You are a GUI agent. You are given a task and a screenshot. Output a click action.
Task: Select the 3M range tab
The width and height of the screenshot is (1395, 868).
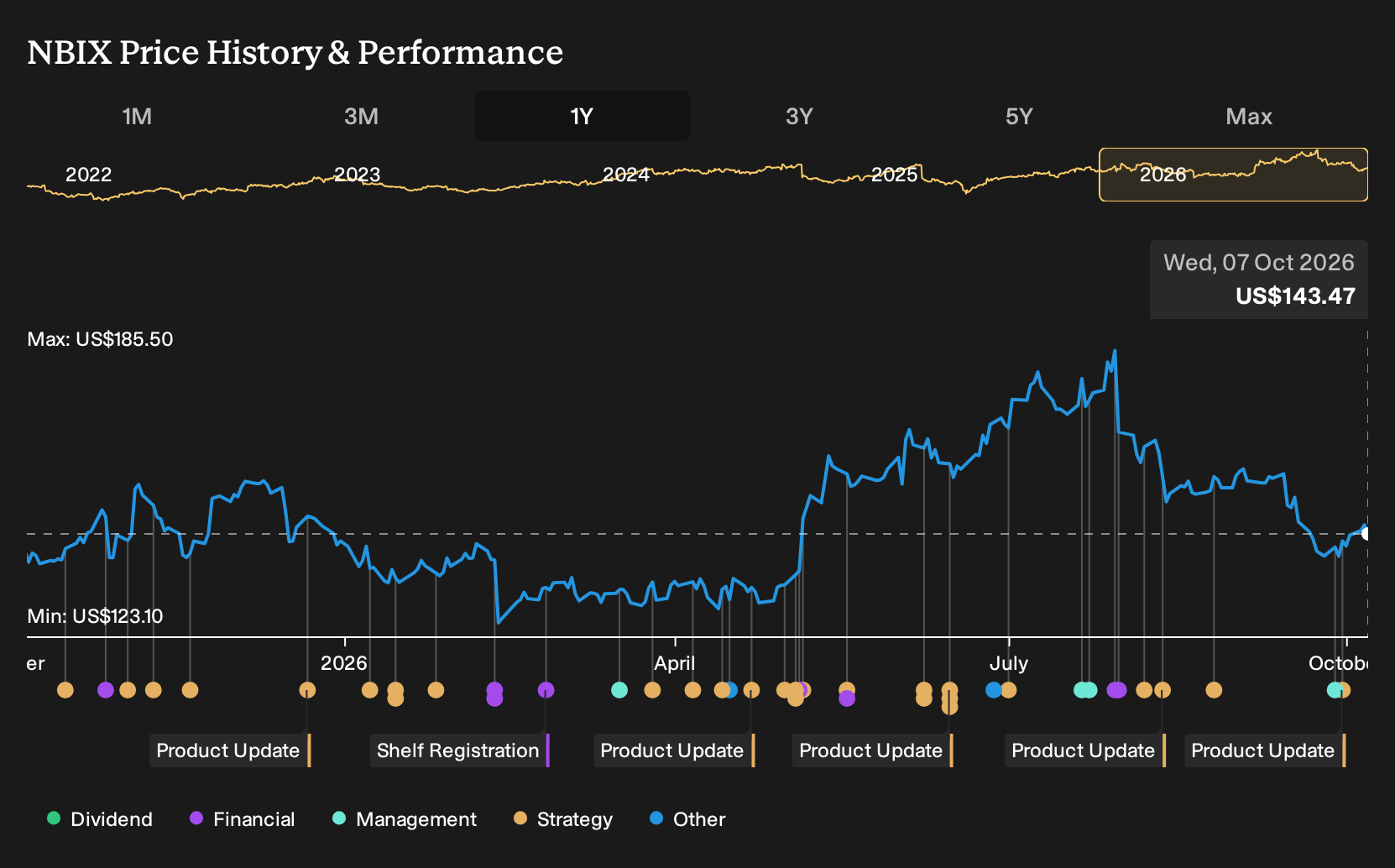(x=361, y=116)
